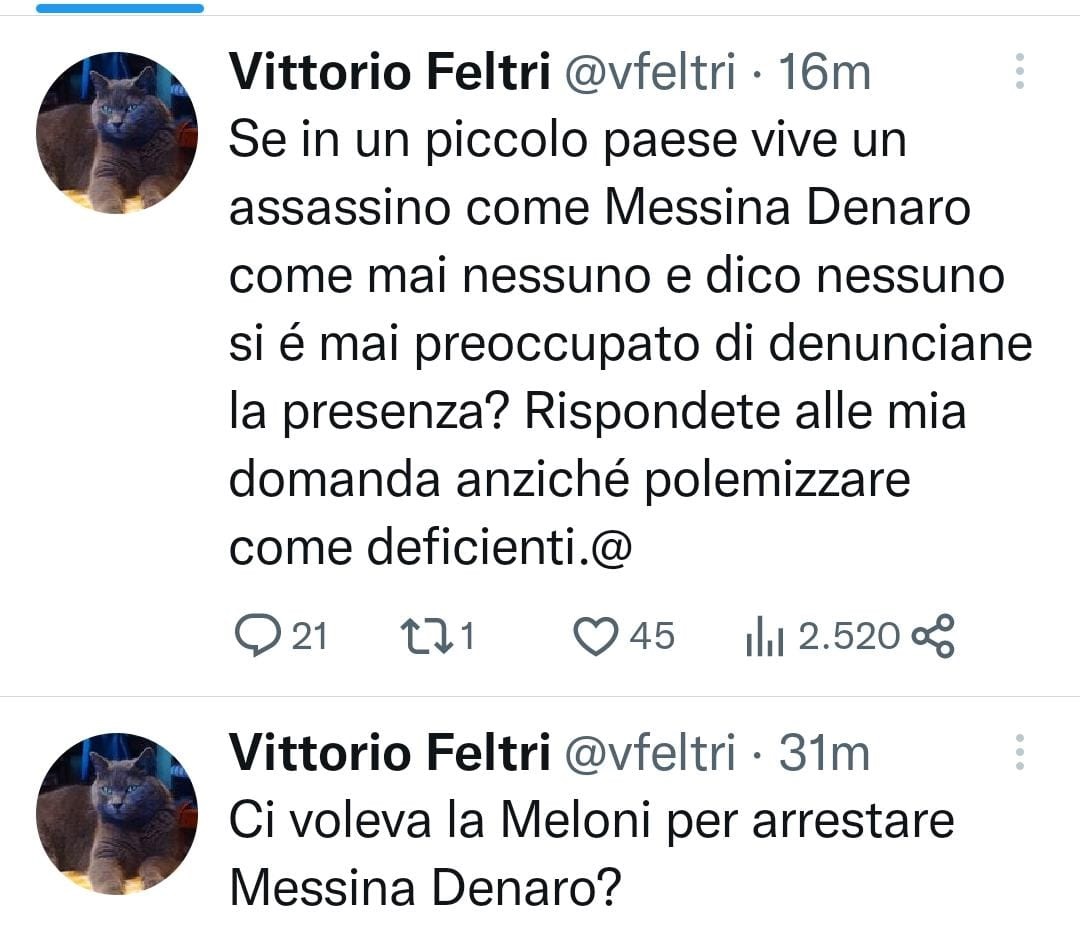
Task: Like the tweet about Messina Denaro
Action: coord(597,633)
